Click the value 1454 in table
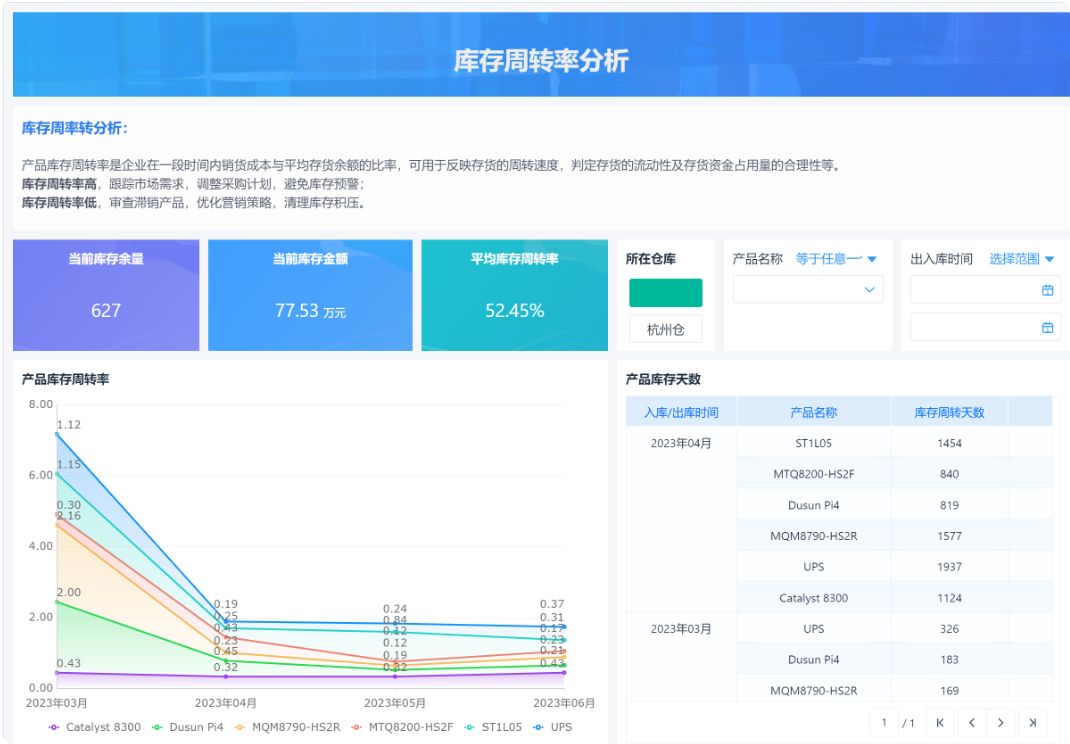This screenshot has height=744, width=1070. pos(949,443)
